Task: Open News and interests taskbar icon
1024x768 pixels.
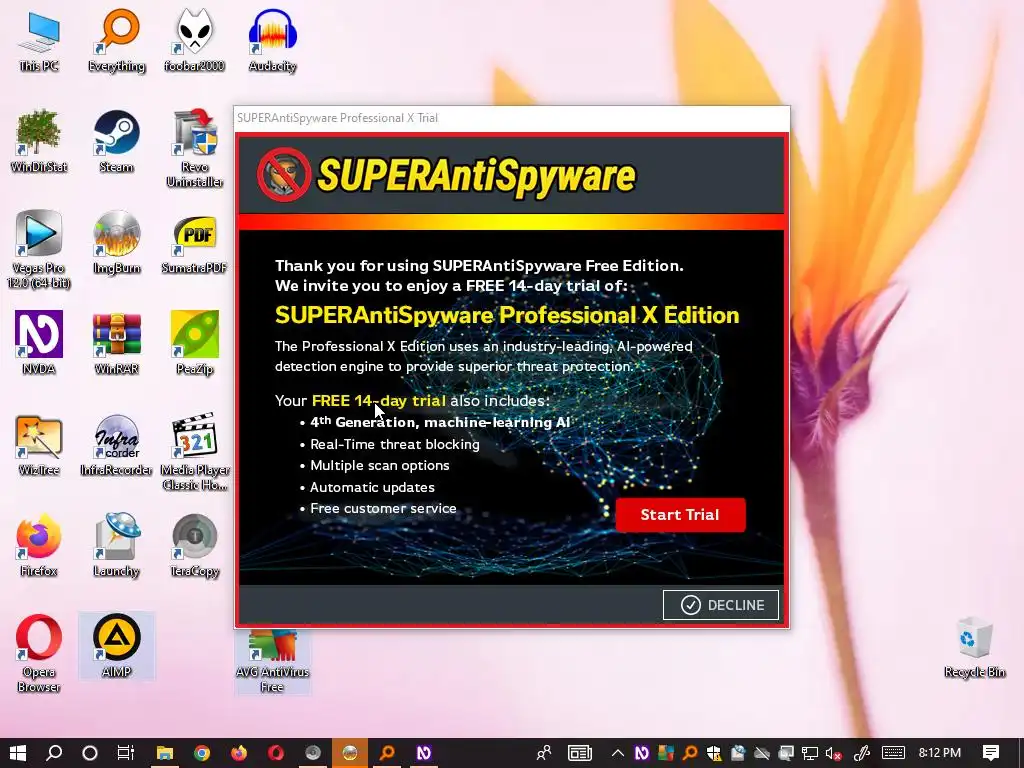Action: [579, 753]
